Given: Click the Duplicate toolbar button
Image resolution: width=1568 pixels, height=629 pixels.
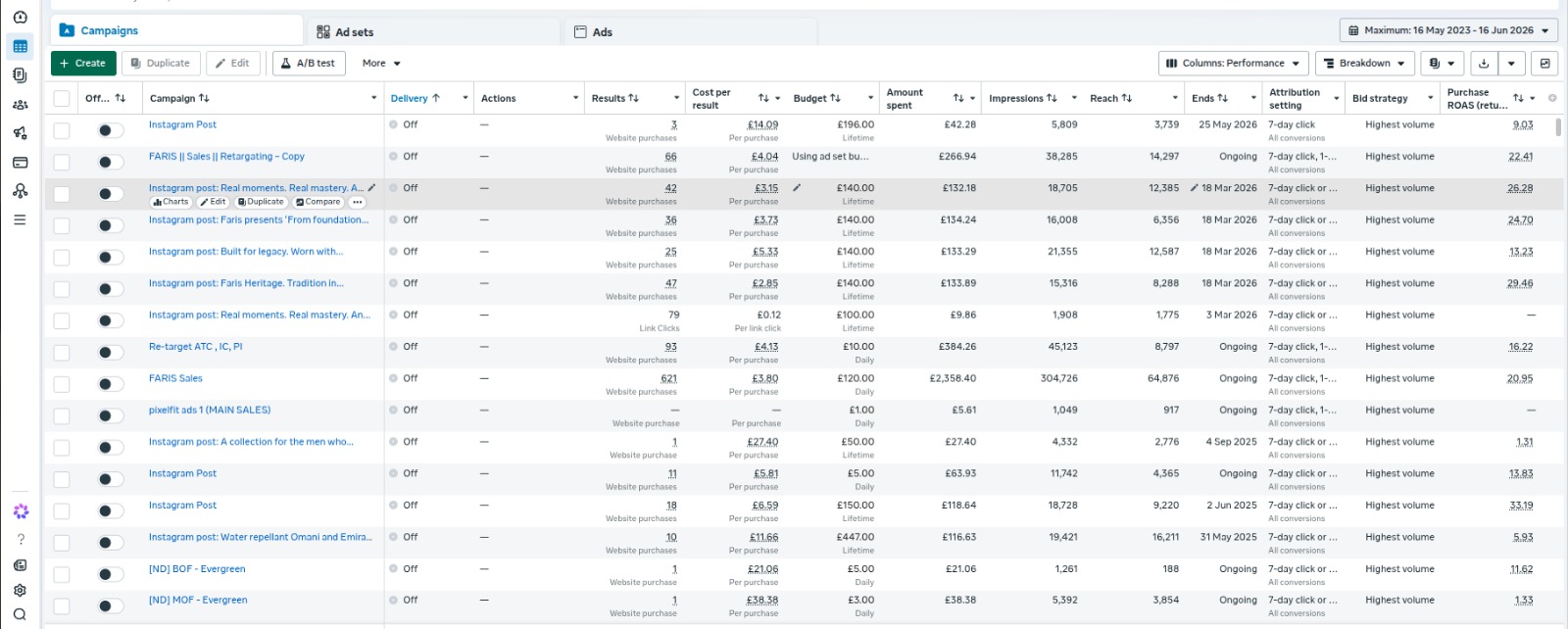Looking at the screenshot, I should [x=161, y=63].
